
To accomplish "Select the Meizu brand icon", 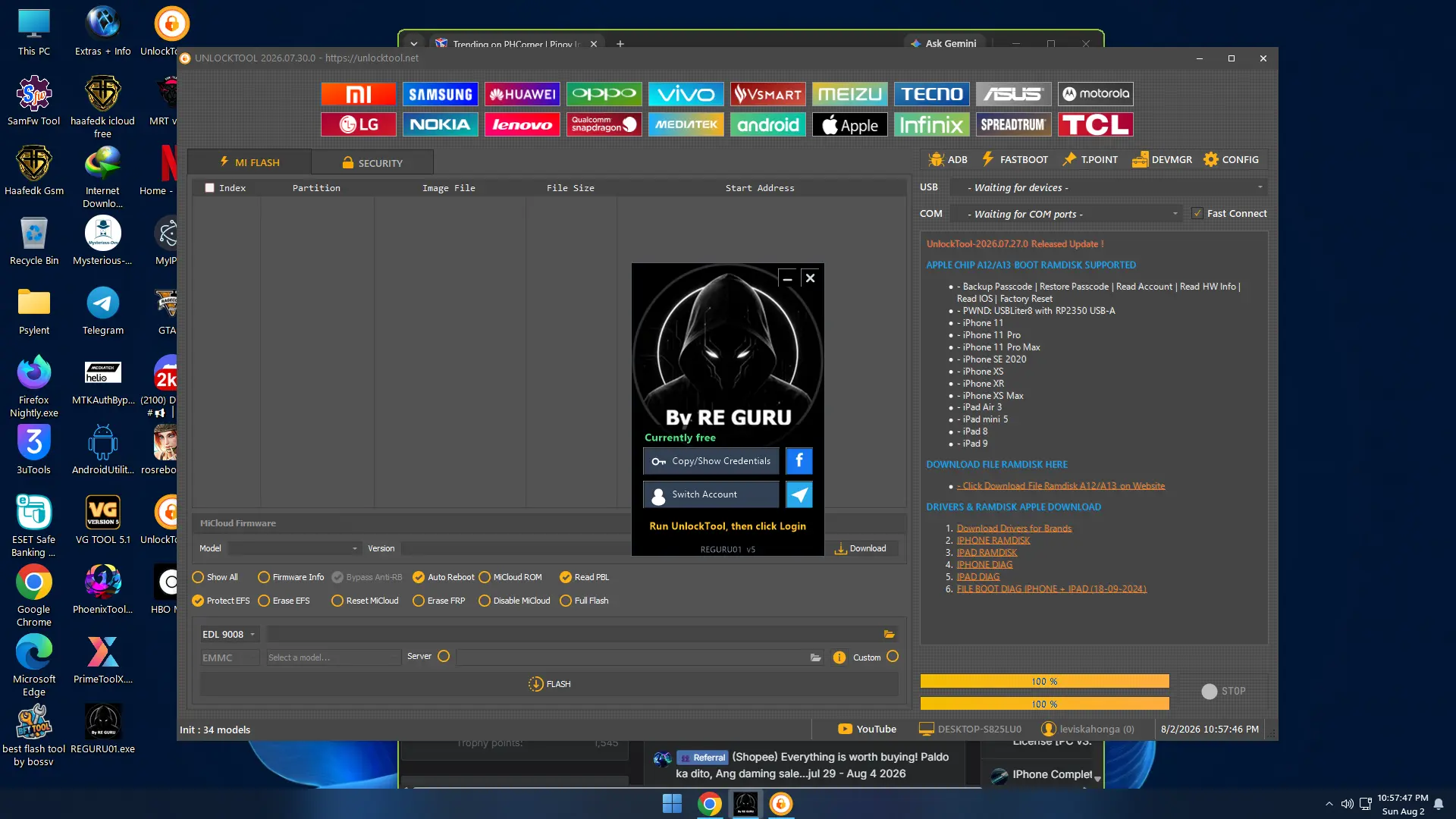I will (x=849, y=94).
